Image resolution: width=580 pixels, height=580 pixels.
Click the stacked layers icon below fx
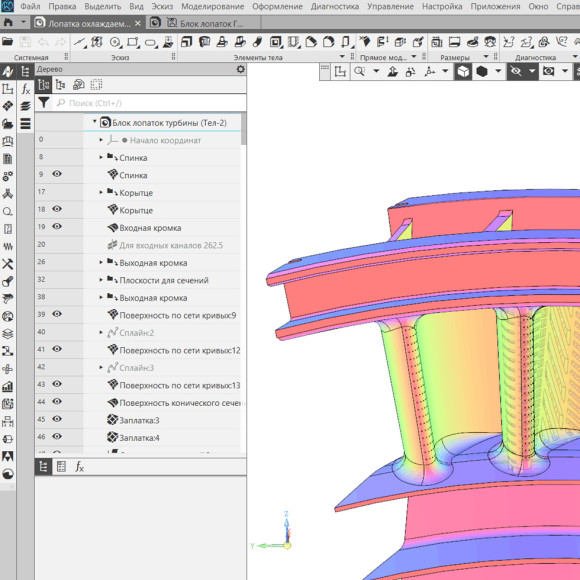(x=25, y=106)
